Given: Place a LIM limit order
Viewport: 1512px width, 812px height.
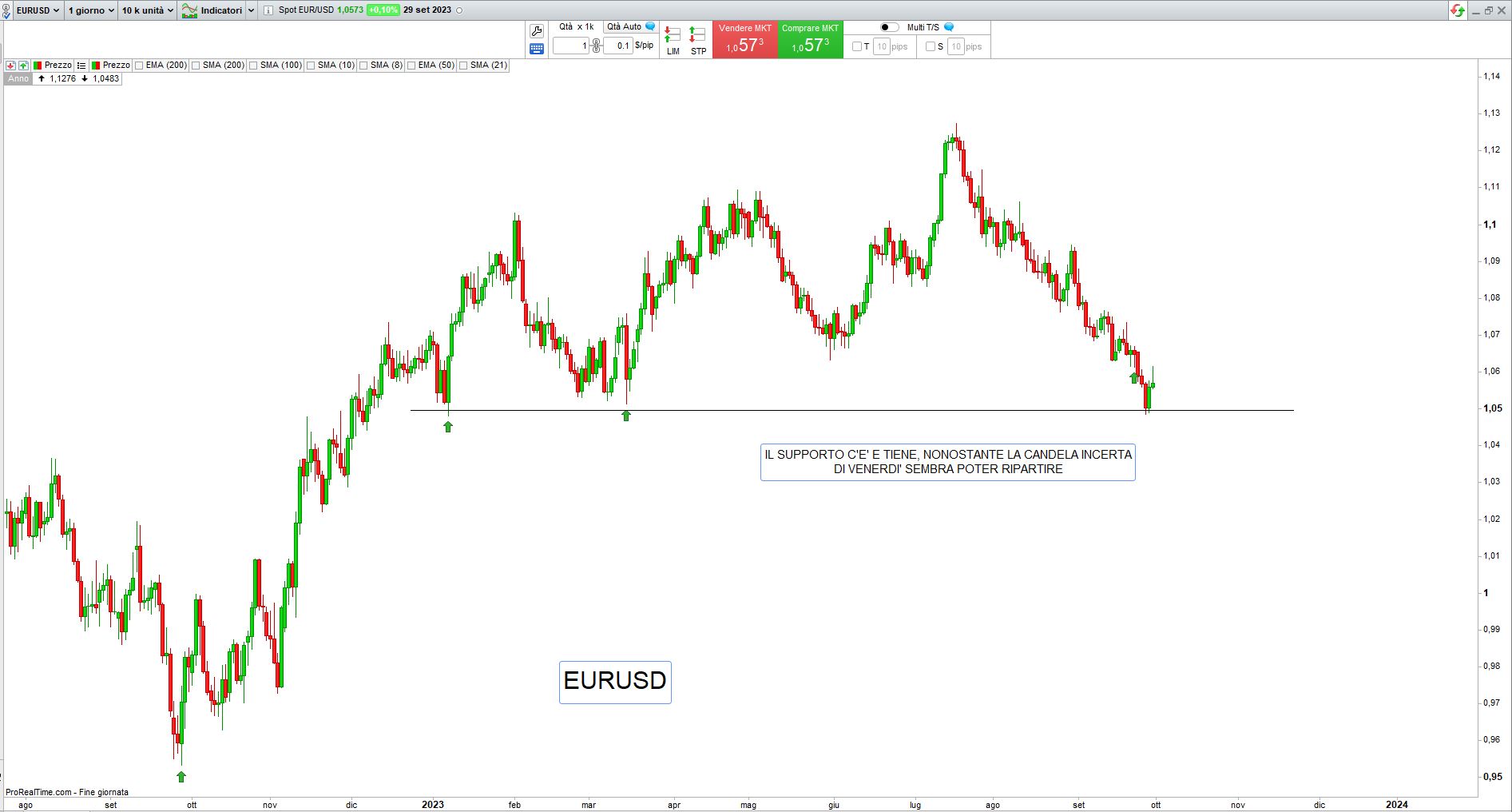Looking at the screenshot, I should click(x=673, y=40).
